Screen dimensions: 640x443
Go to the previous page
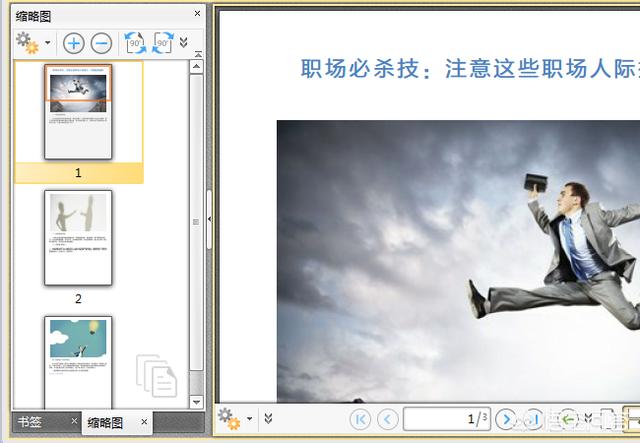click(388, 419)
